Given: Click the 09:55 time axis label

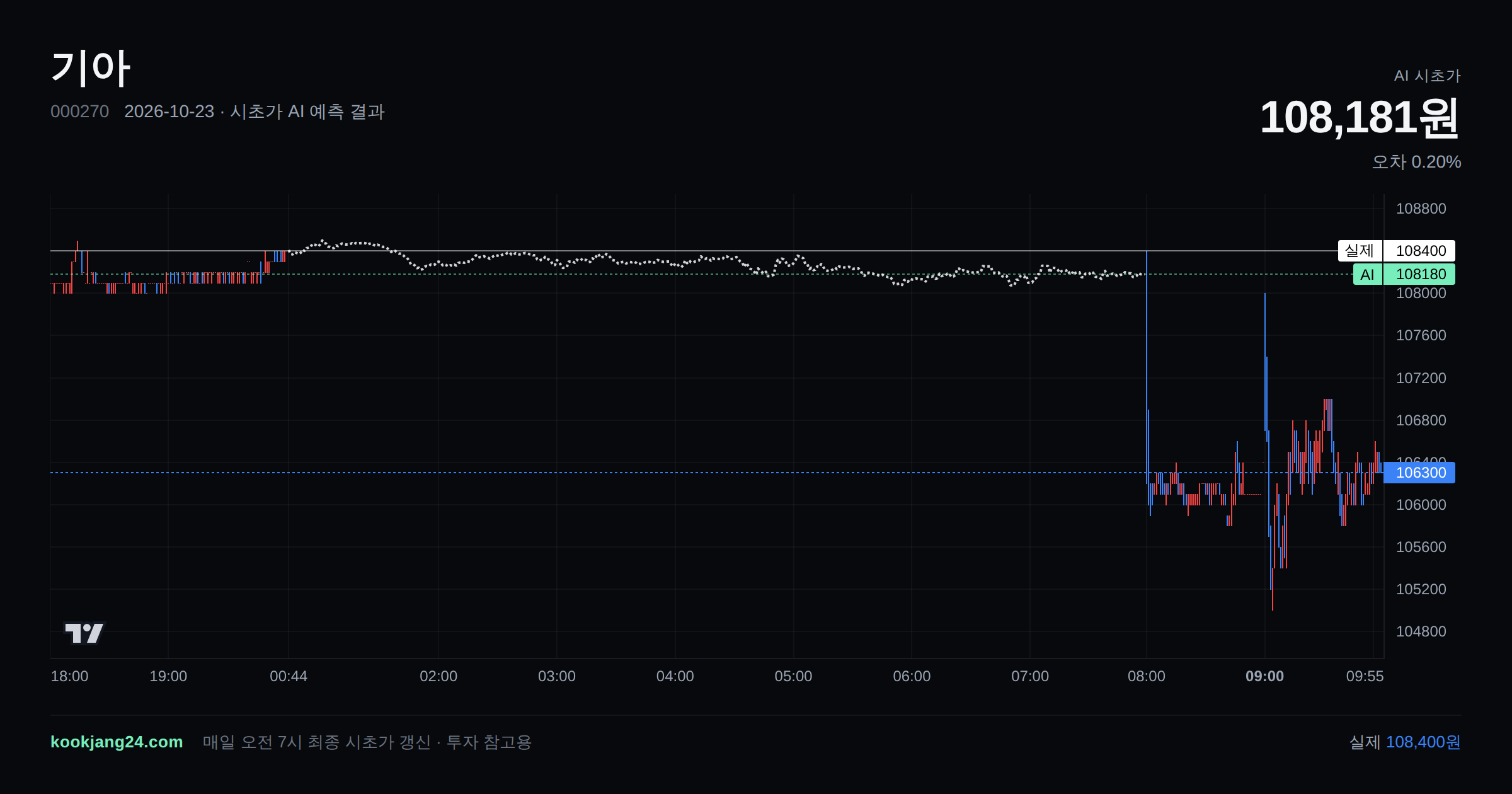Looking at the screenshot, I should coord(1365,676).
